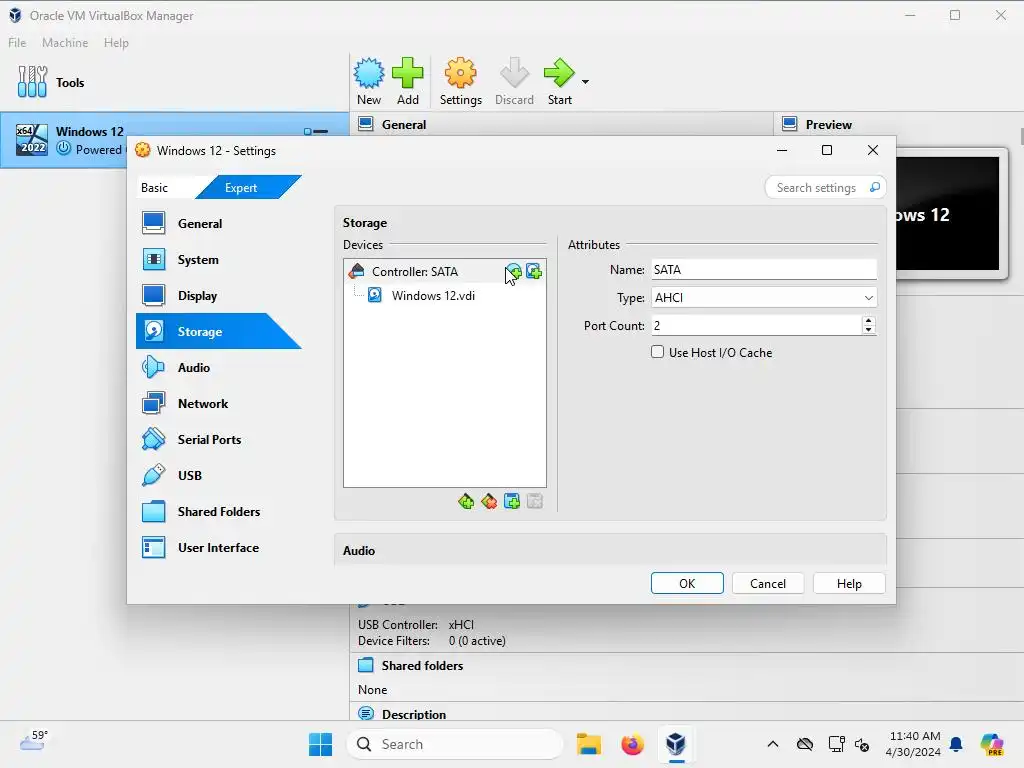This screenshot has height=768, width=1024.
Task: Click the controller Name field containing SATA
Action: pyautogui.click(x=763, y=270)
